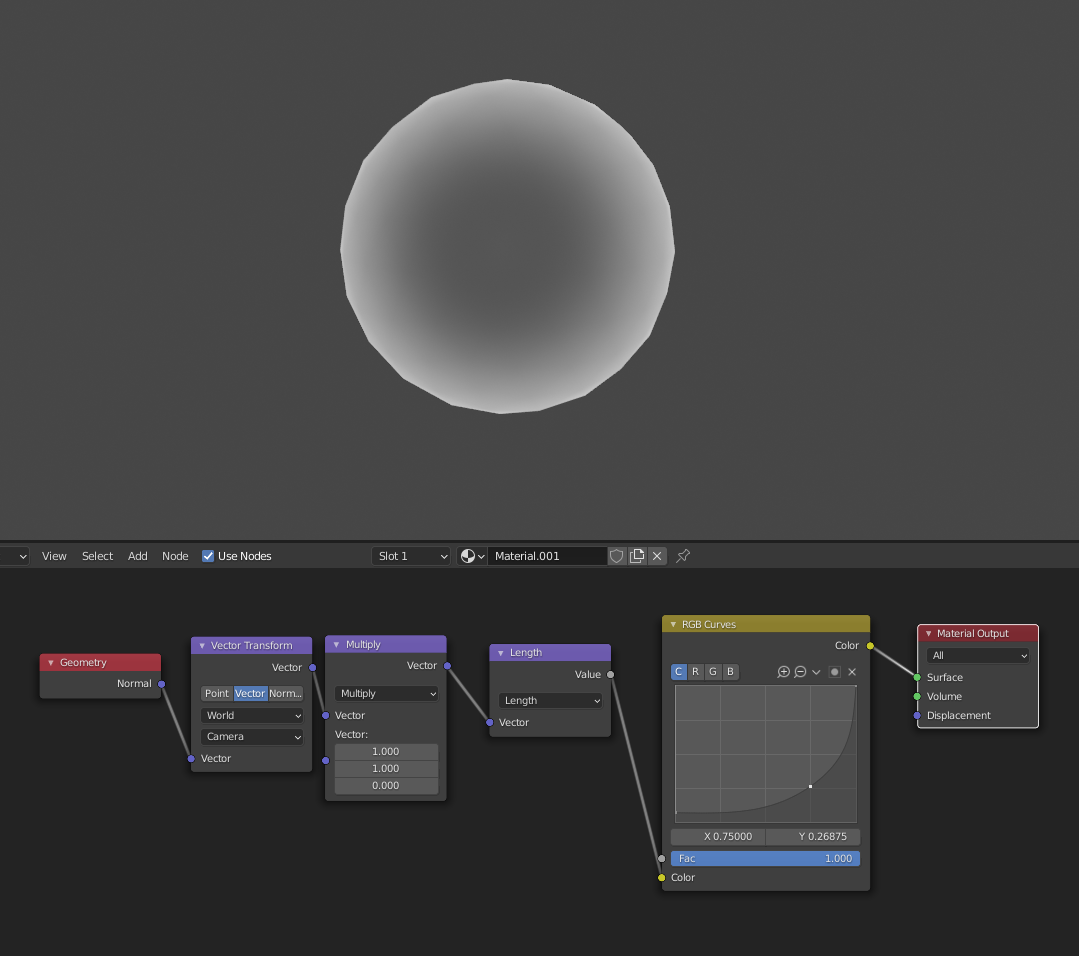1079x956 pixels.
Task: Click the Multiply node output Vector socket
Action: (x=447, y=666)
